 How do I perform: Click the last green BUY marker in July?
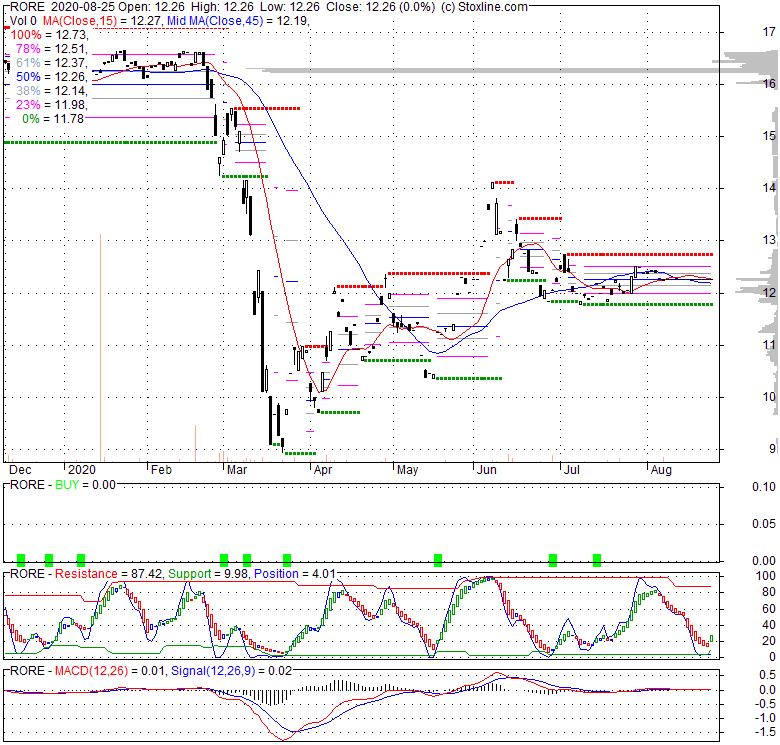(597, 560)
